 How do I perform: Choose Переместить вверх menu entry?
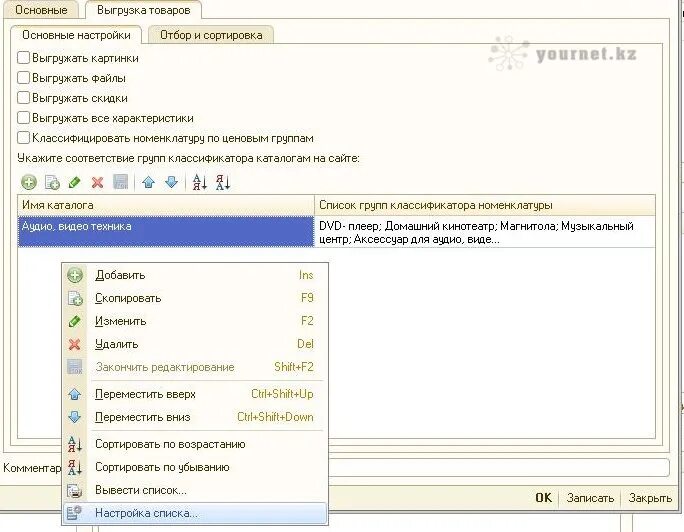click(195, 394)
